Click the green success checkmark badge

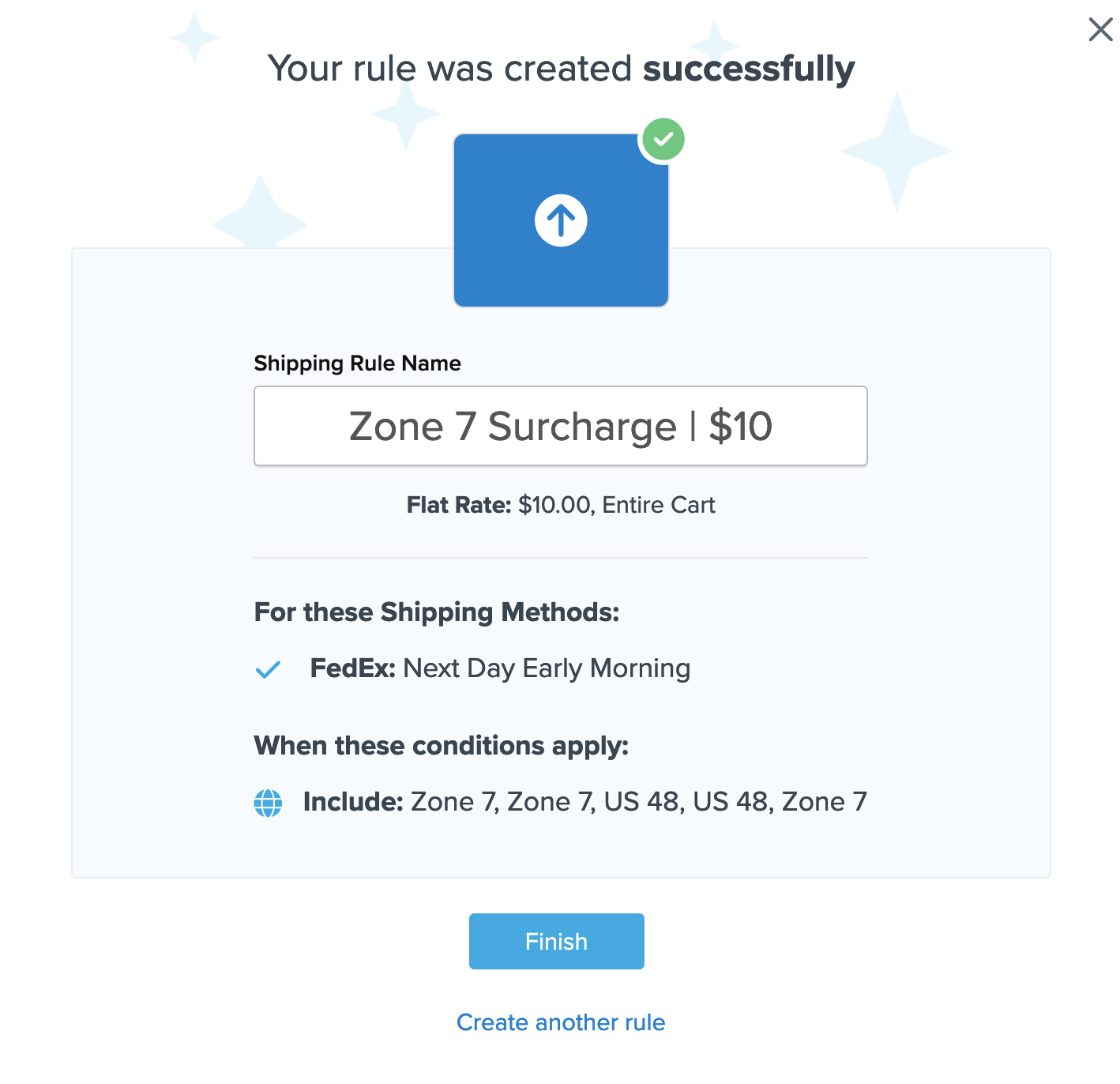(x=663, y=139)
